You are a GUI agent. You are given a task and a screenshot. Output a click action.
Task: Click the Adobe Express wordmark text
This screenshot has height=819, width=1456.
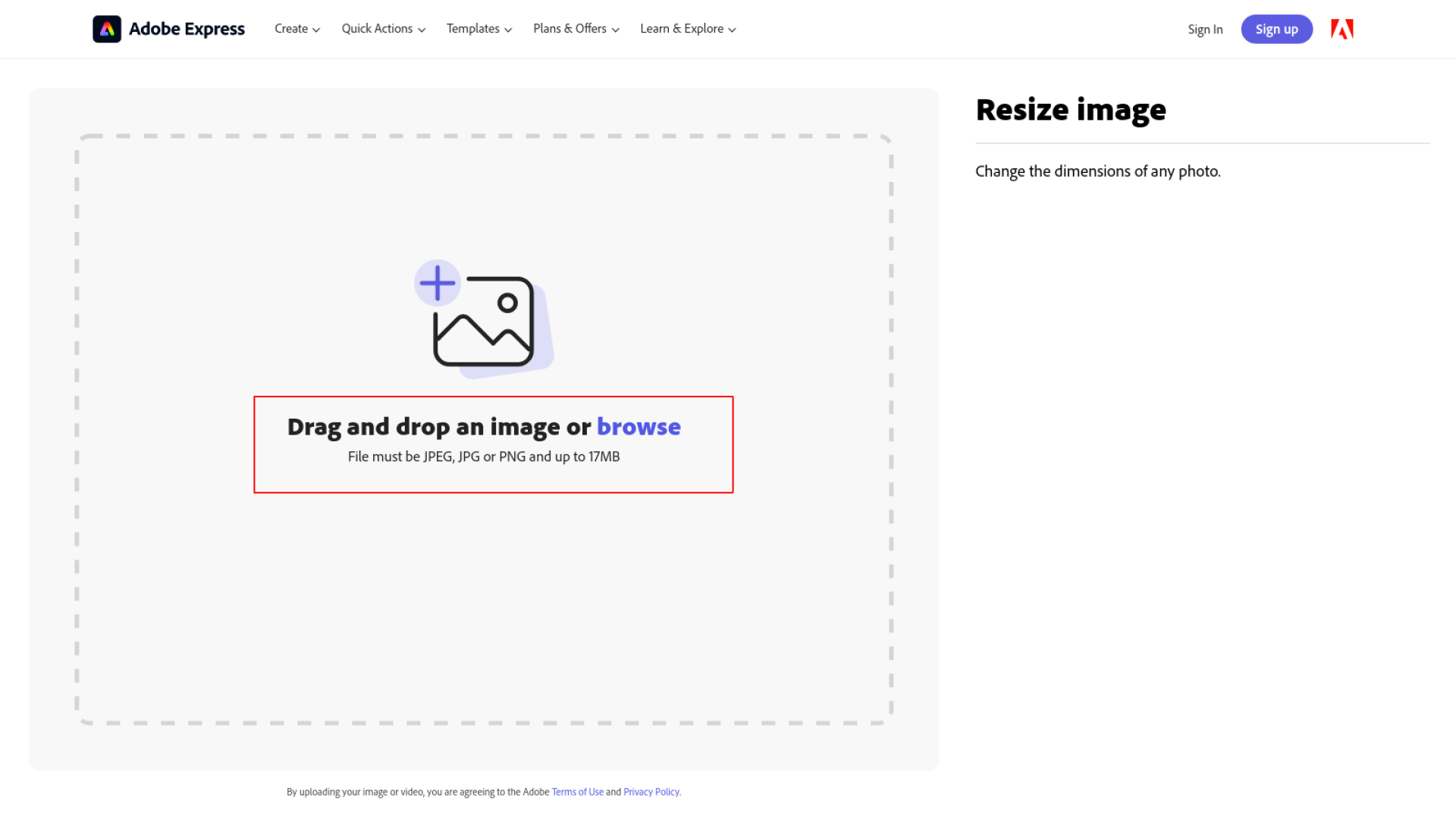[x=187, y=29]
